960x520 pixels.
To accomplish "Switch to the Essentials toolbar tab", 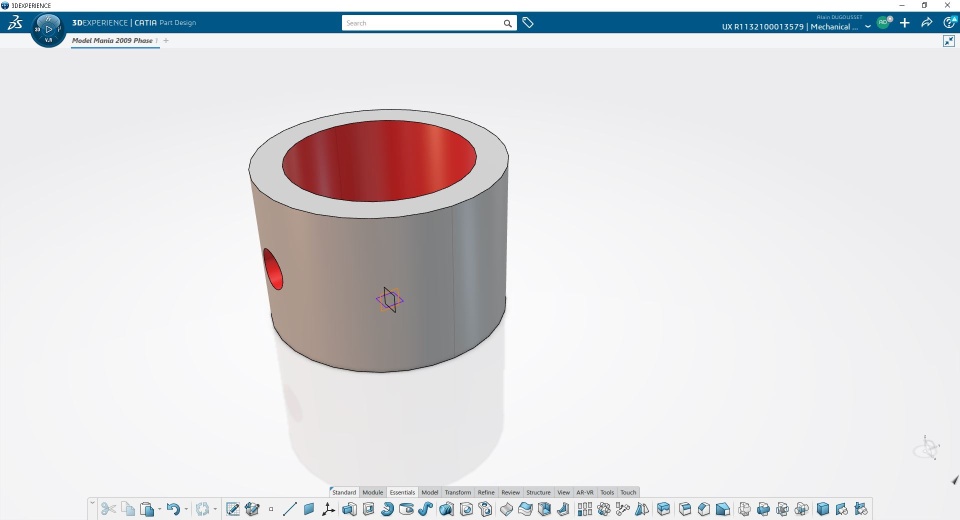I will click(402, 492).
